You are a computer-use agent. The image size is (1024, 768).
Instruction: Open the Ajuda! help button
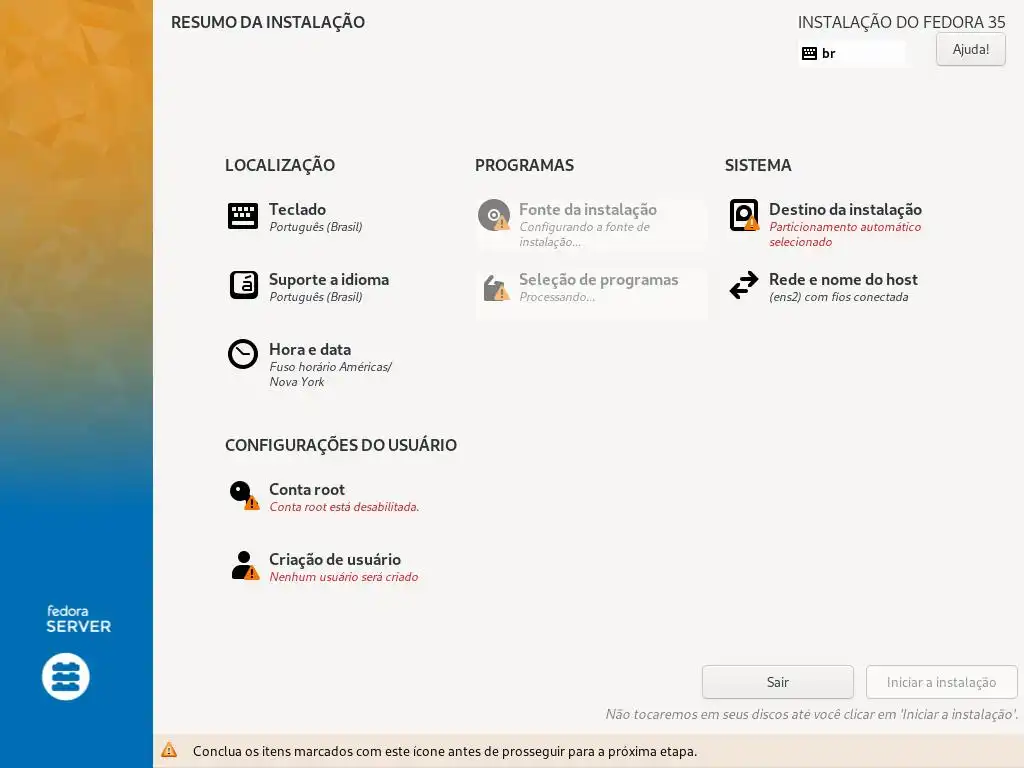tap(970, 50)
